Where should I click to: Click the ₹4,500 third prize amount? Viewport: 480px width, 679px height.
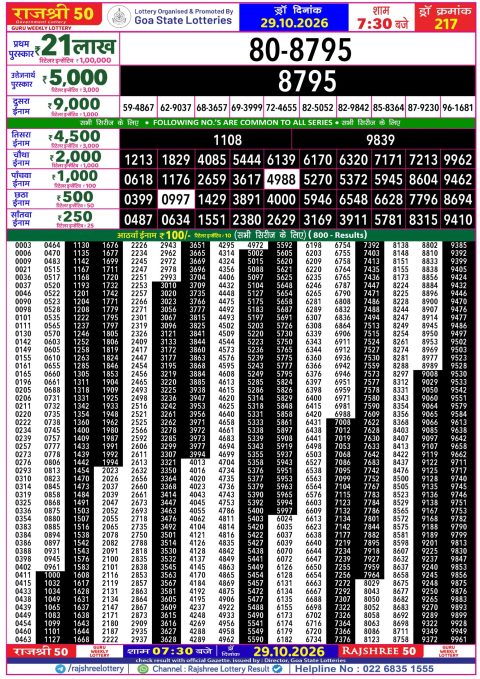[x=76, y=136]
